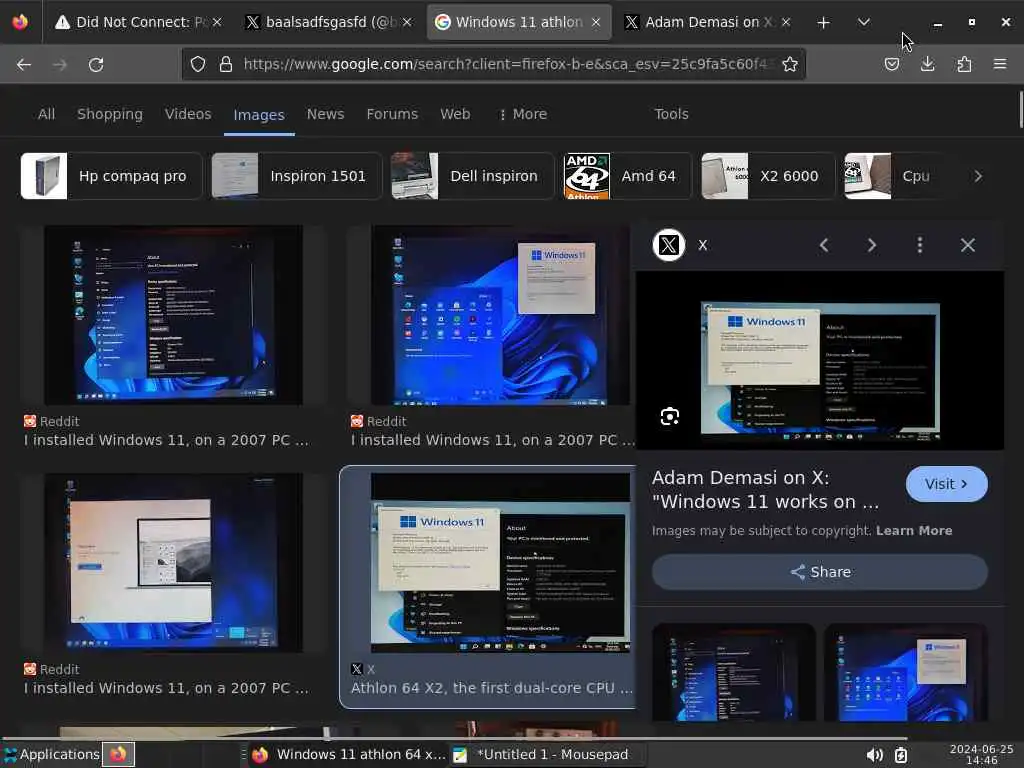Search inside image with the Lens icon

[670, 417]
